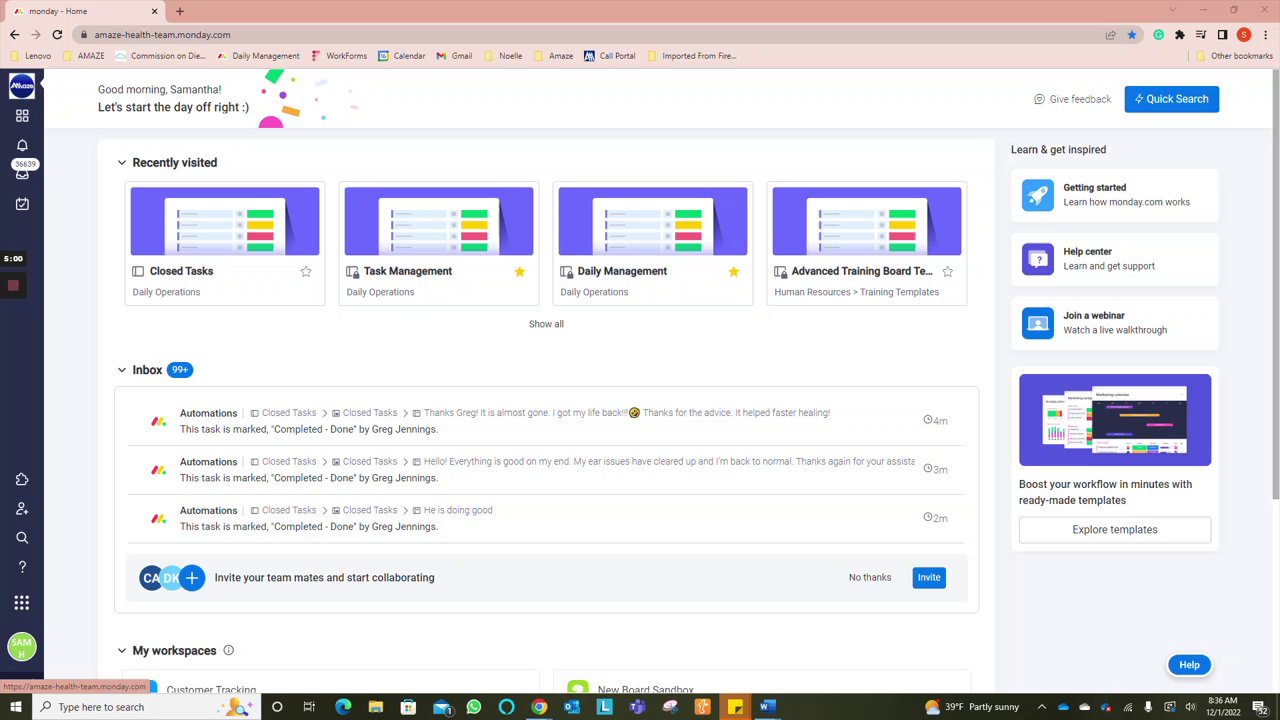
Task: Open Google Chrome in the taskbar
Action: coord(539,707)
